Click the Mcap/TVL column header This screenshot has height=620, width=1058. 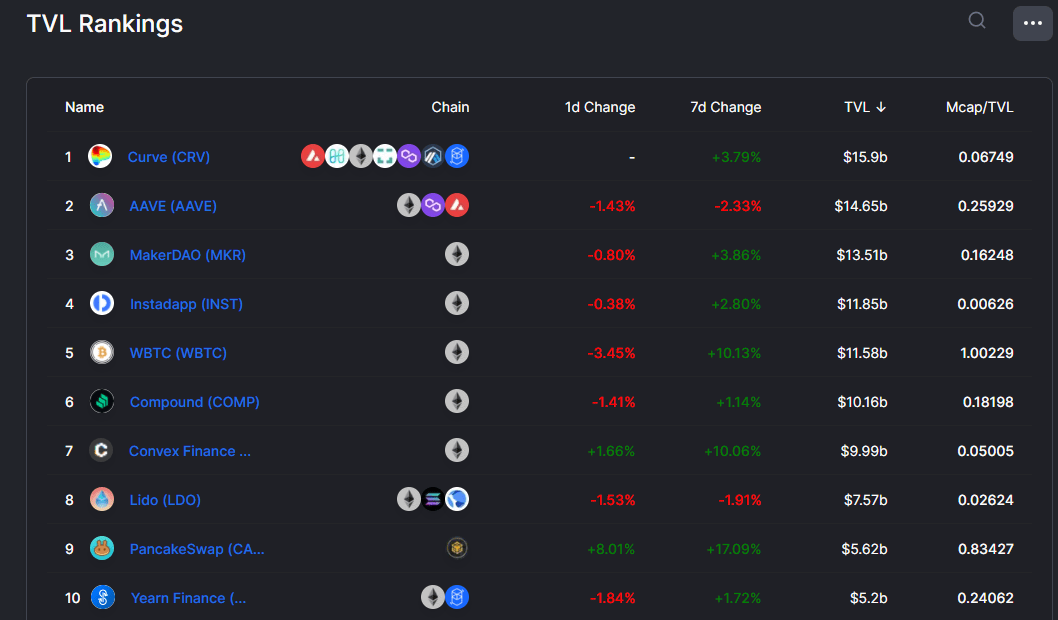[979, 107]
